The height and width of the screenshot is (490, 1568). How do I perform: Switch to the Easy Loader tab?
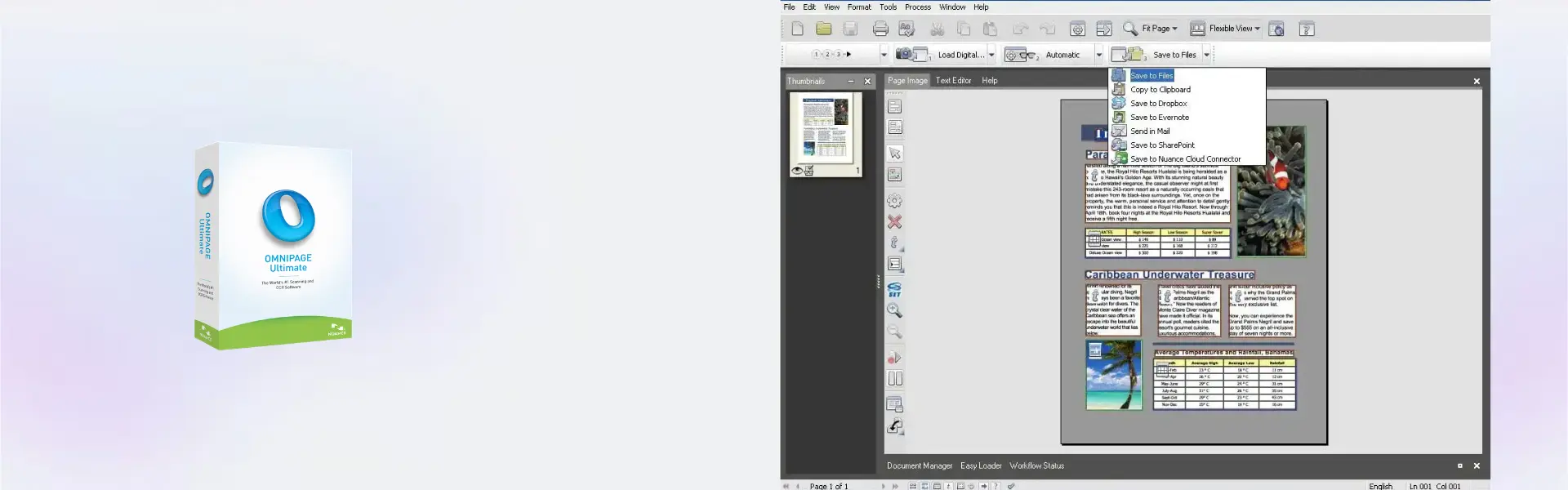point(981,465)
